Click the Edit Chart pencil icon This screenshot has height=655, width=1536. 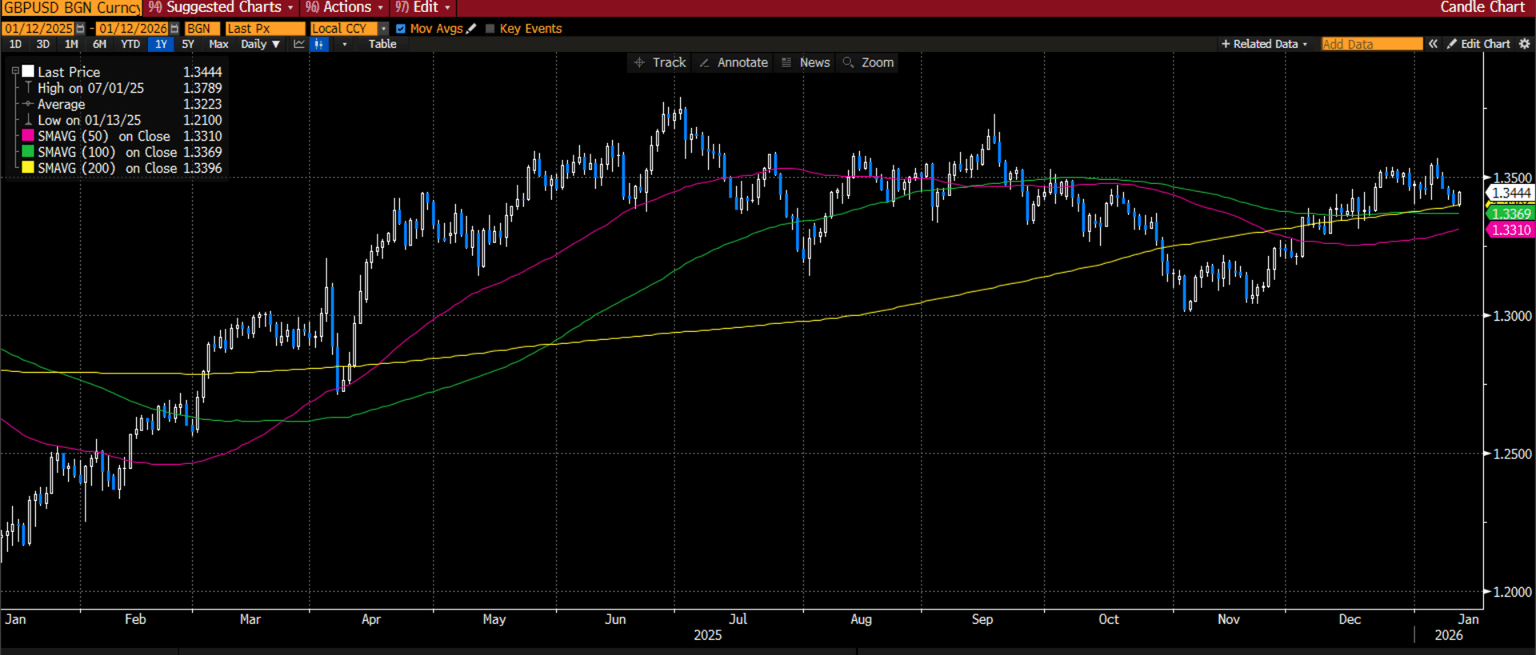pos(1452,43)
